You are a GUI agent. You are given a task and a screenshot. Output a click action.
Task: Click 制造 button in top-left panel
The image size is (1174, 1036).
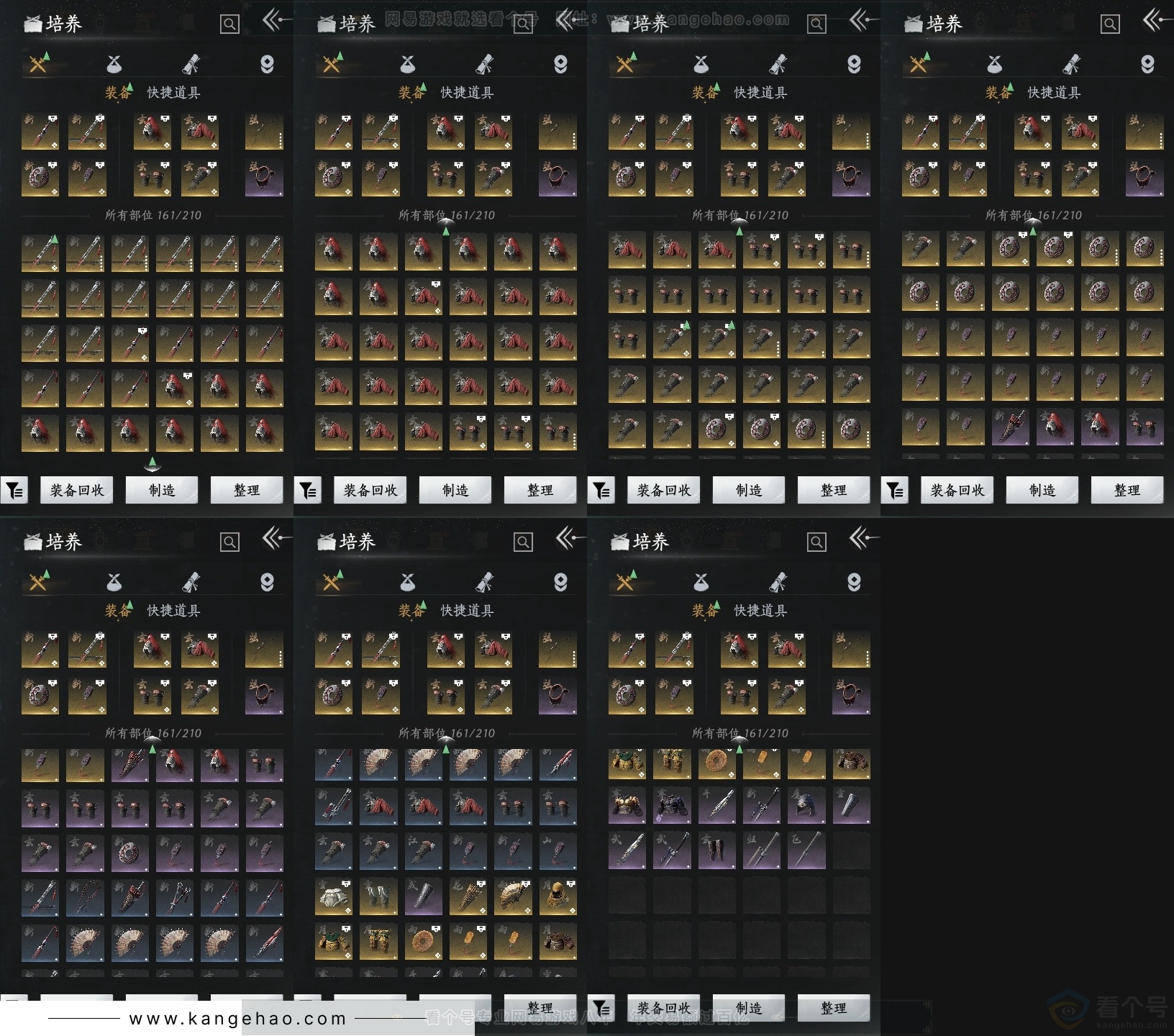click(162, 491)
